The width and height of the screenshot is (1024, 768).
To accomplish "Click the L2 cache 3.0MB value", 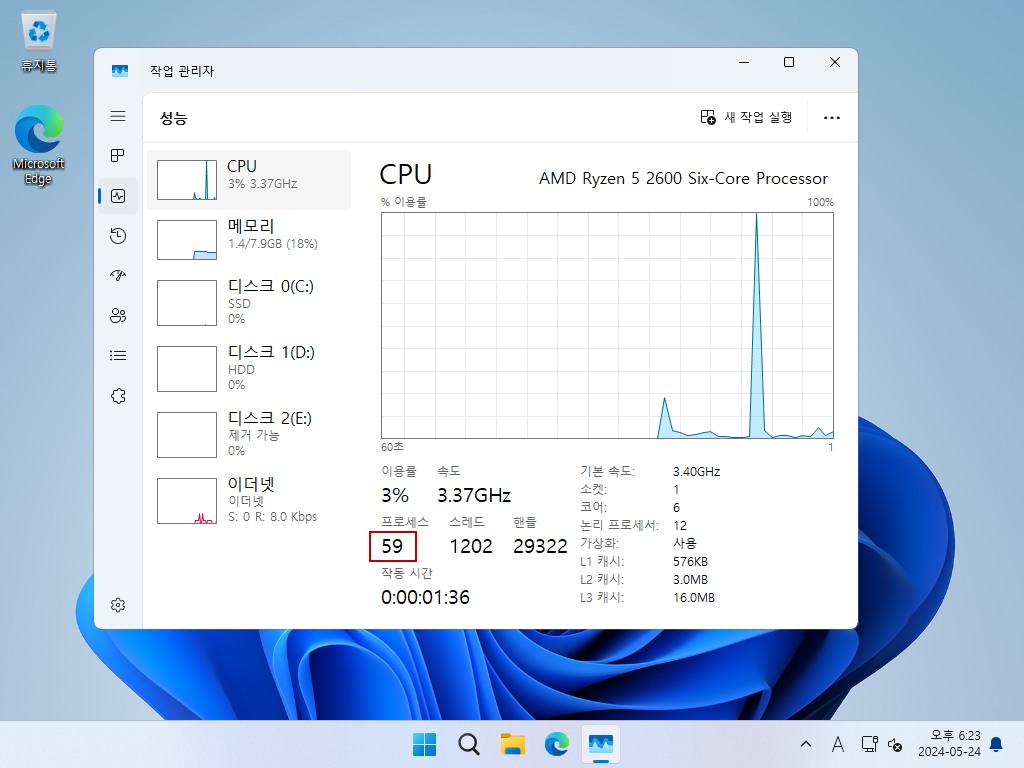I will coord(690,580).
